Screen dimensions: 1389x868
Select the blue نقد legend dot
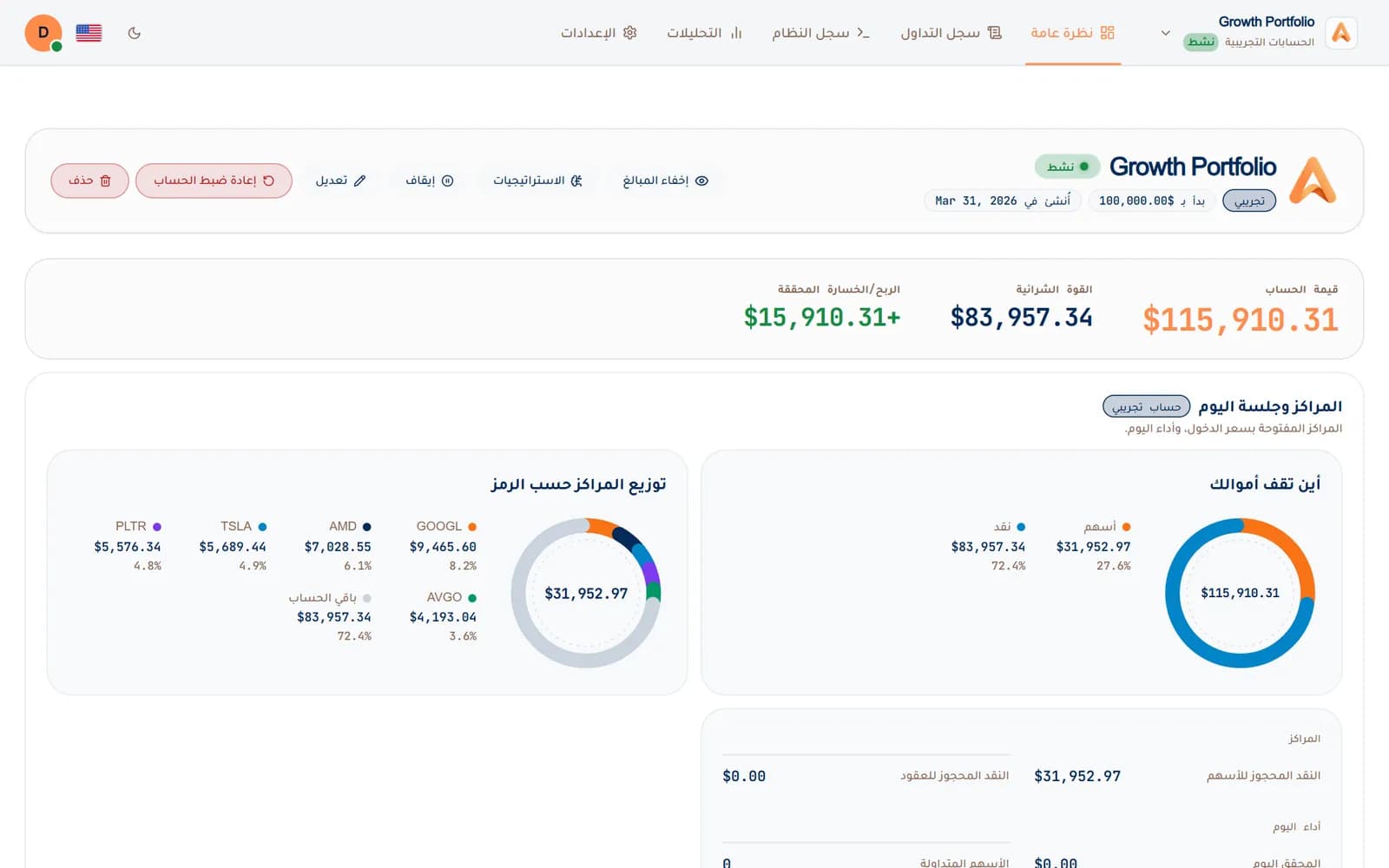pos(1021,527)
